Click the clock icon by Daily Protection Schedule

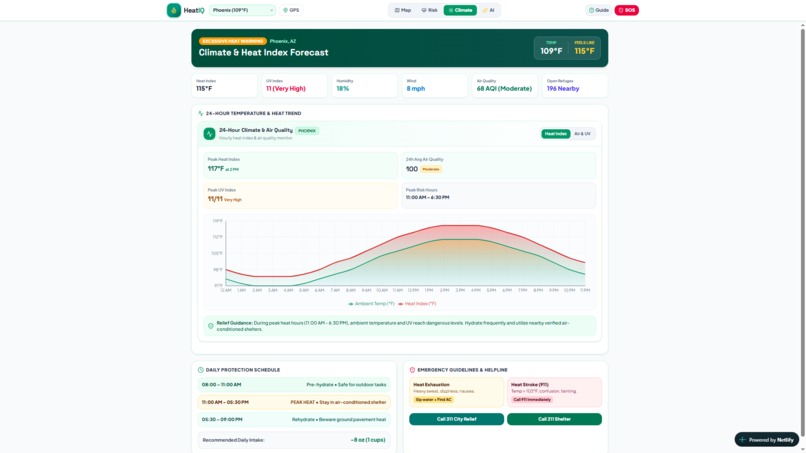point(200,370)
